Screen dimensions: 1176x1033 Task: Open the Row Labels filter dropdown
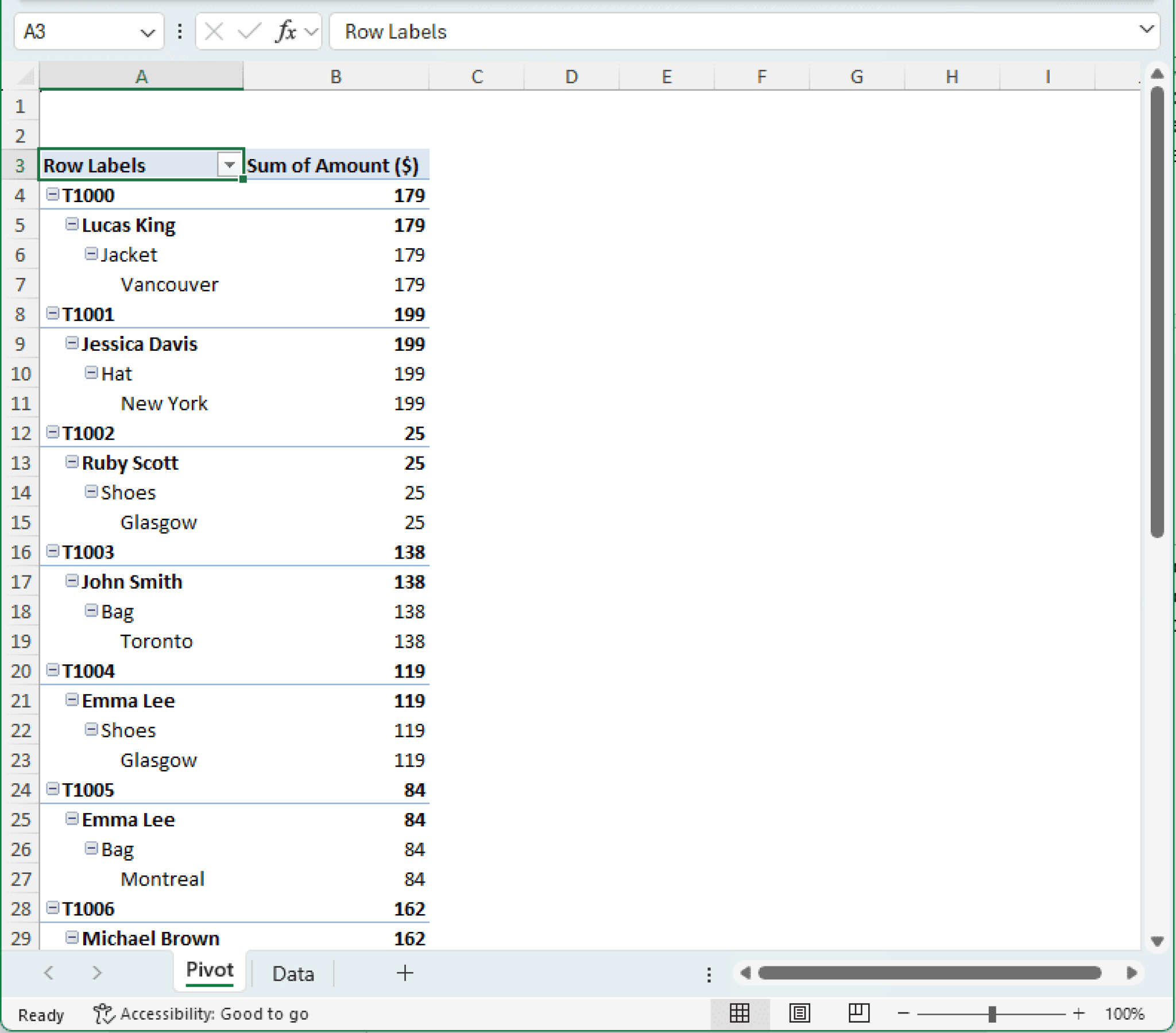229,165
